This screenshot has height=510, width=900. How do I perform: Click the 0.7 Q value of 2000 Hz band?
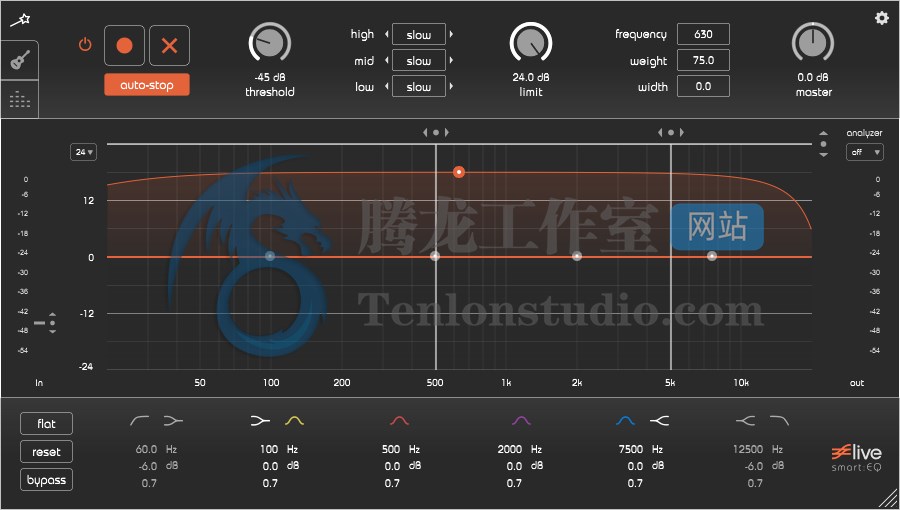[514, 484]
